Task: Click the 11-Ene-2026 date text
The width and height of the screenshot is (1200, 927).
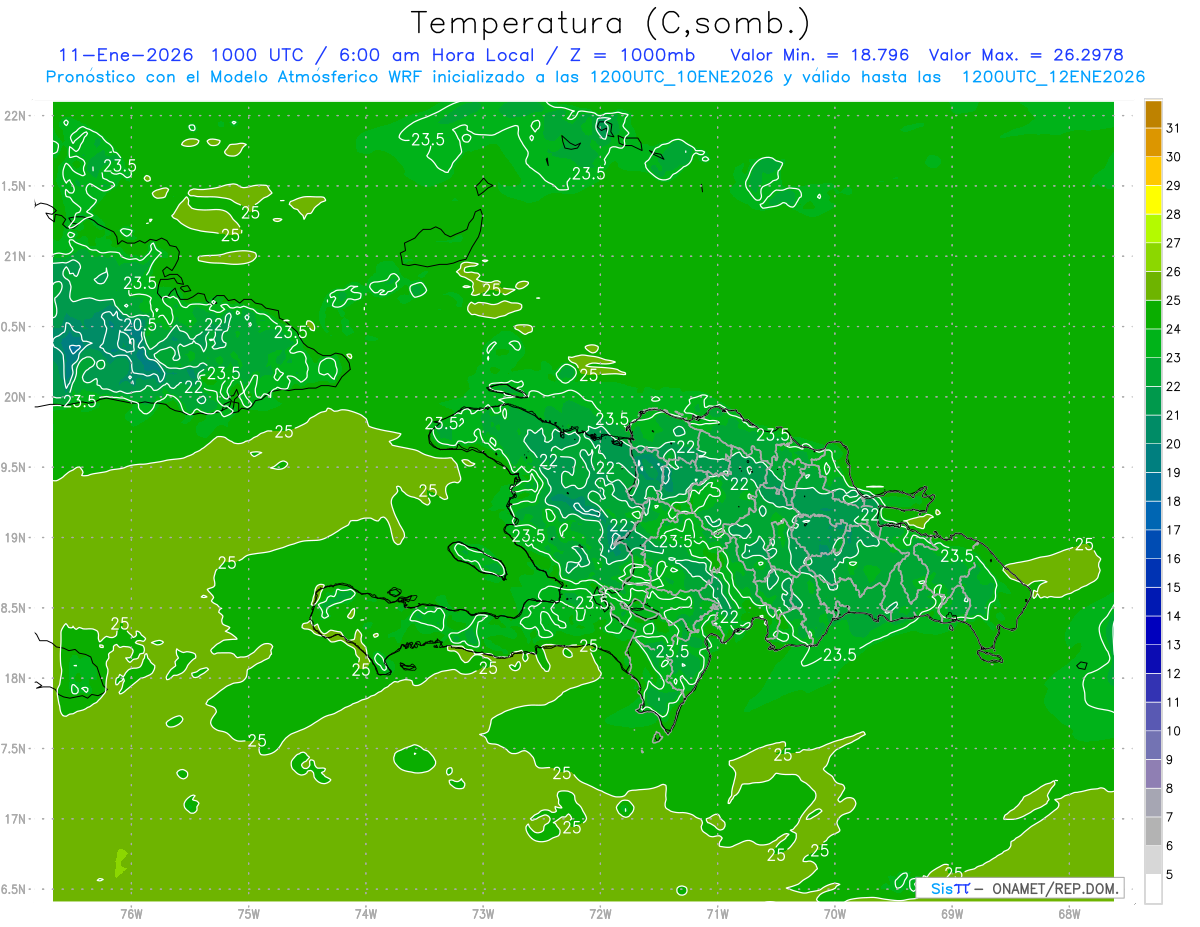Action: (x=126, y=55)
